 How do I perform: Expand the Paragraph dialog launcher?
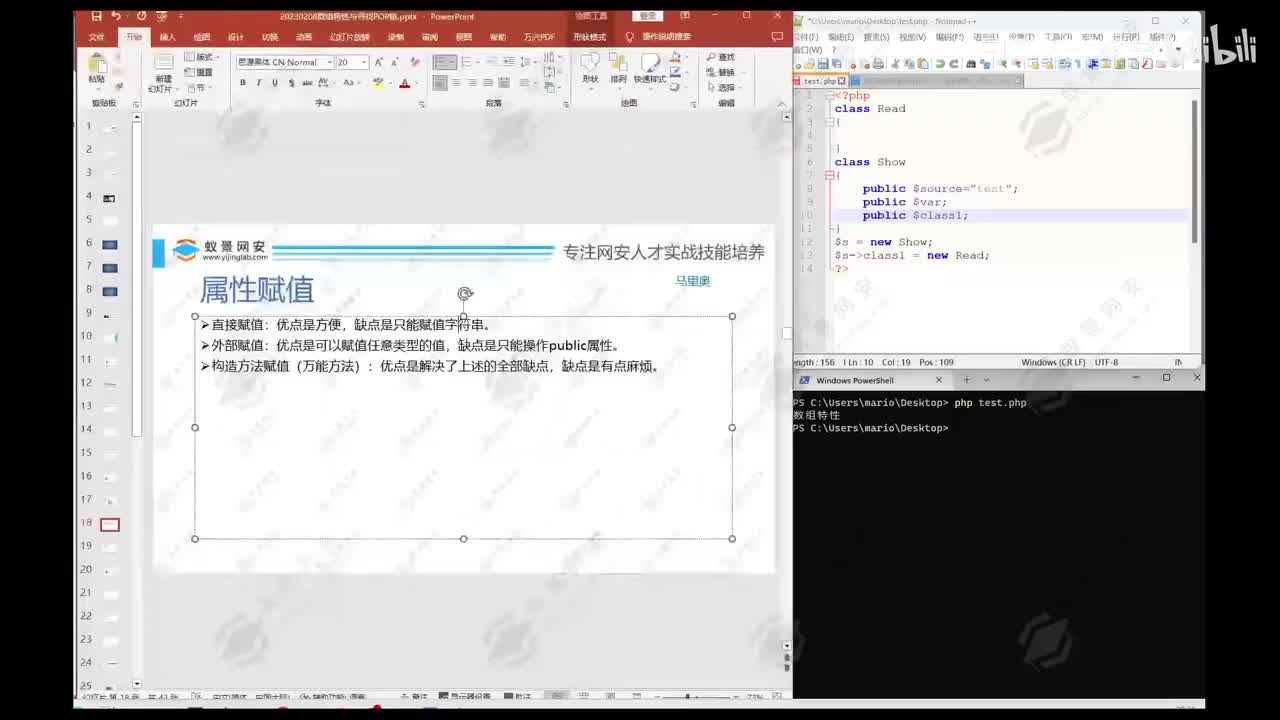coord(566,103)
